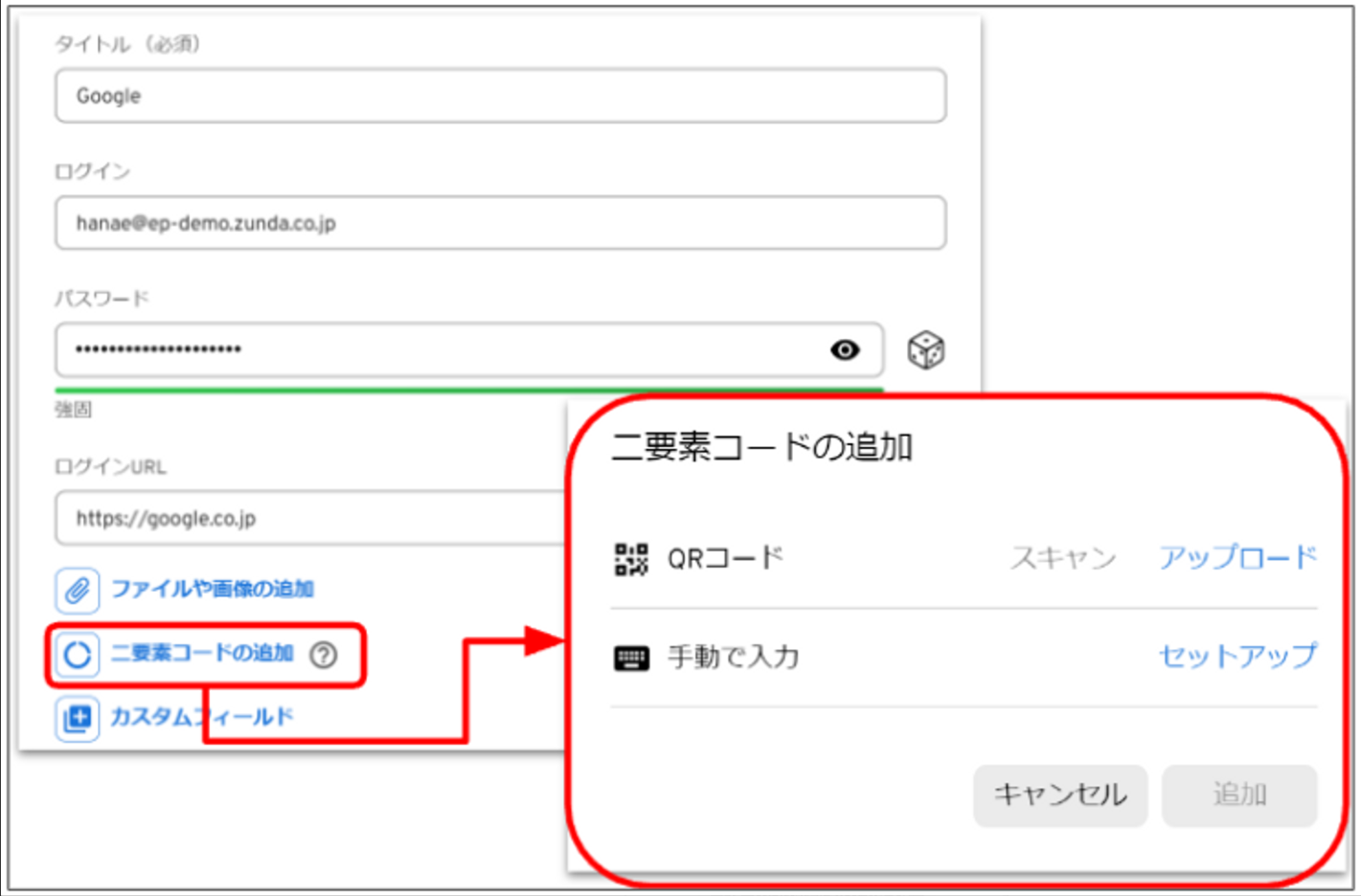Toggle password visibility with the eye icon
This screenshot has width=1361, height=896.
(x=845, y=350)
